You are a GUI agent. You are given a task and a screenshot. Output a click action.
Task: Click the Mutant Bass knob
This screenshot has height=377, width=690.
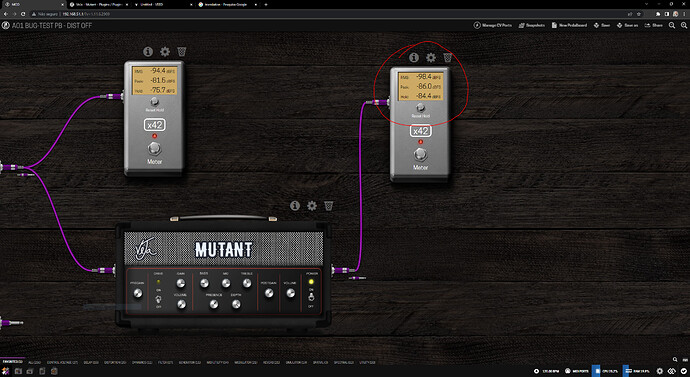(x=204, y=283)
